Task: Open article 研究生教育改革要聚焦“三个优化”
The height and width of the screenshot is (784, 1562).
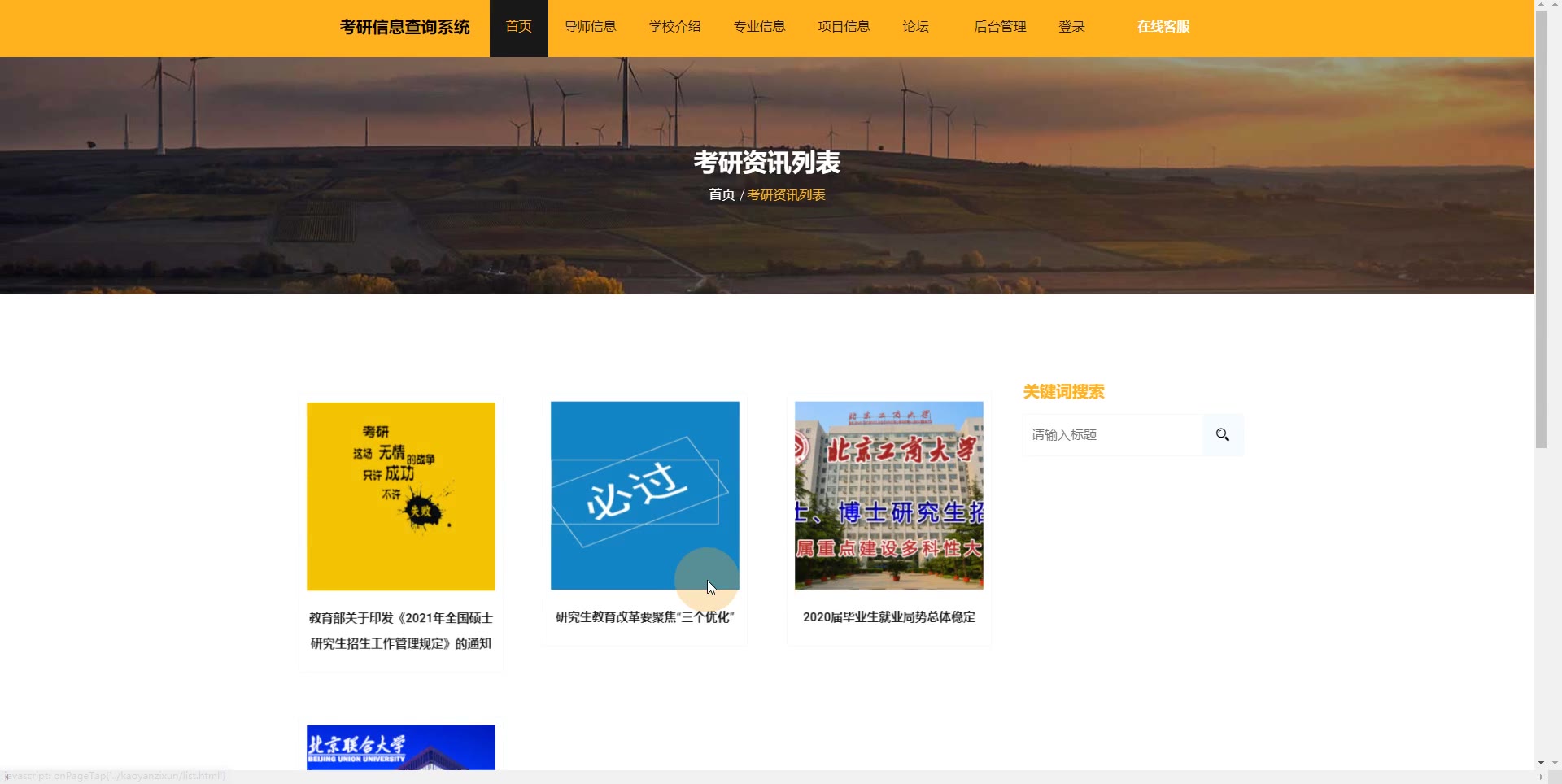Action: click(645, 617)
